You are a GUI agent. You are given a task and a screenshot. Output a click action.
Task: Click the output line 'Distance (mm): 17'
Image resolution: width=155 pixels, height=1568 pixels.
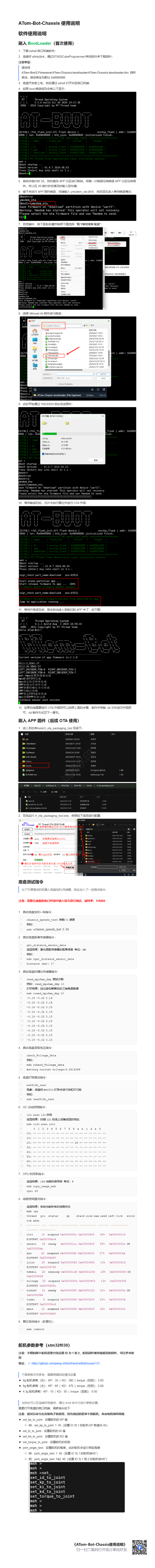coord(40,964)
